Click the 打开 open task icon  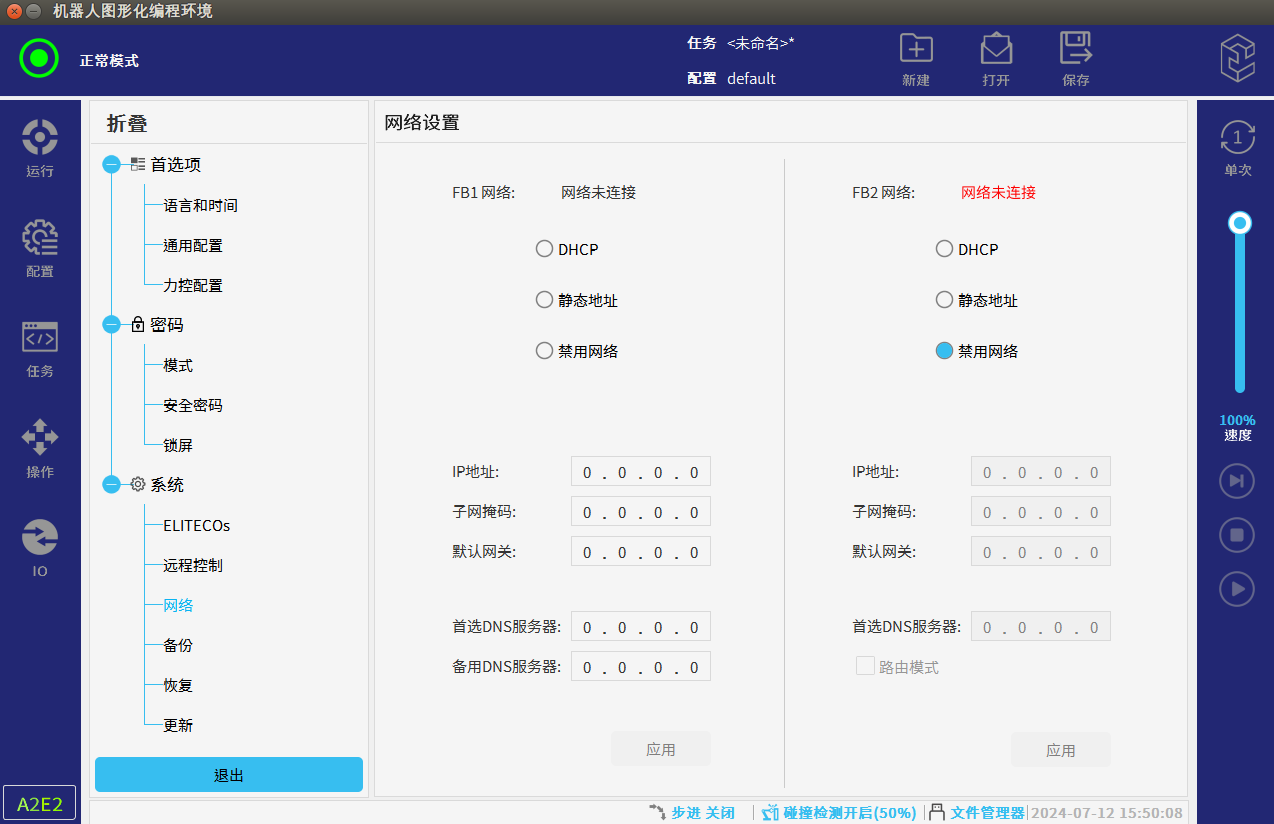click(x=996, y=50)
